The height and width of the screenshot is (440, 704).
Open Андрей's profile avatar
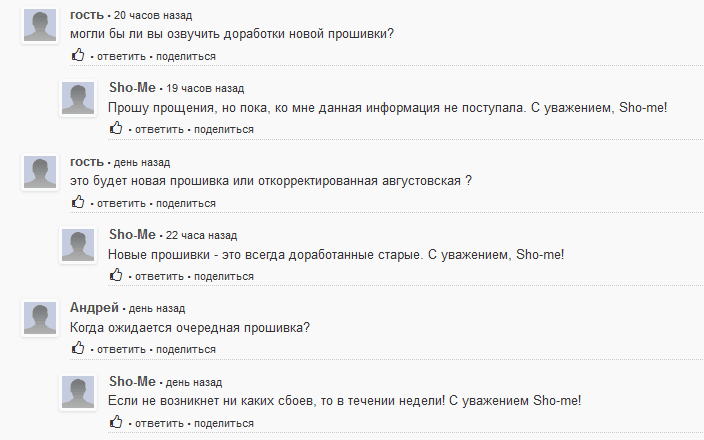(x=39, y=318)
